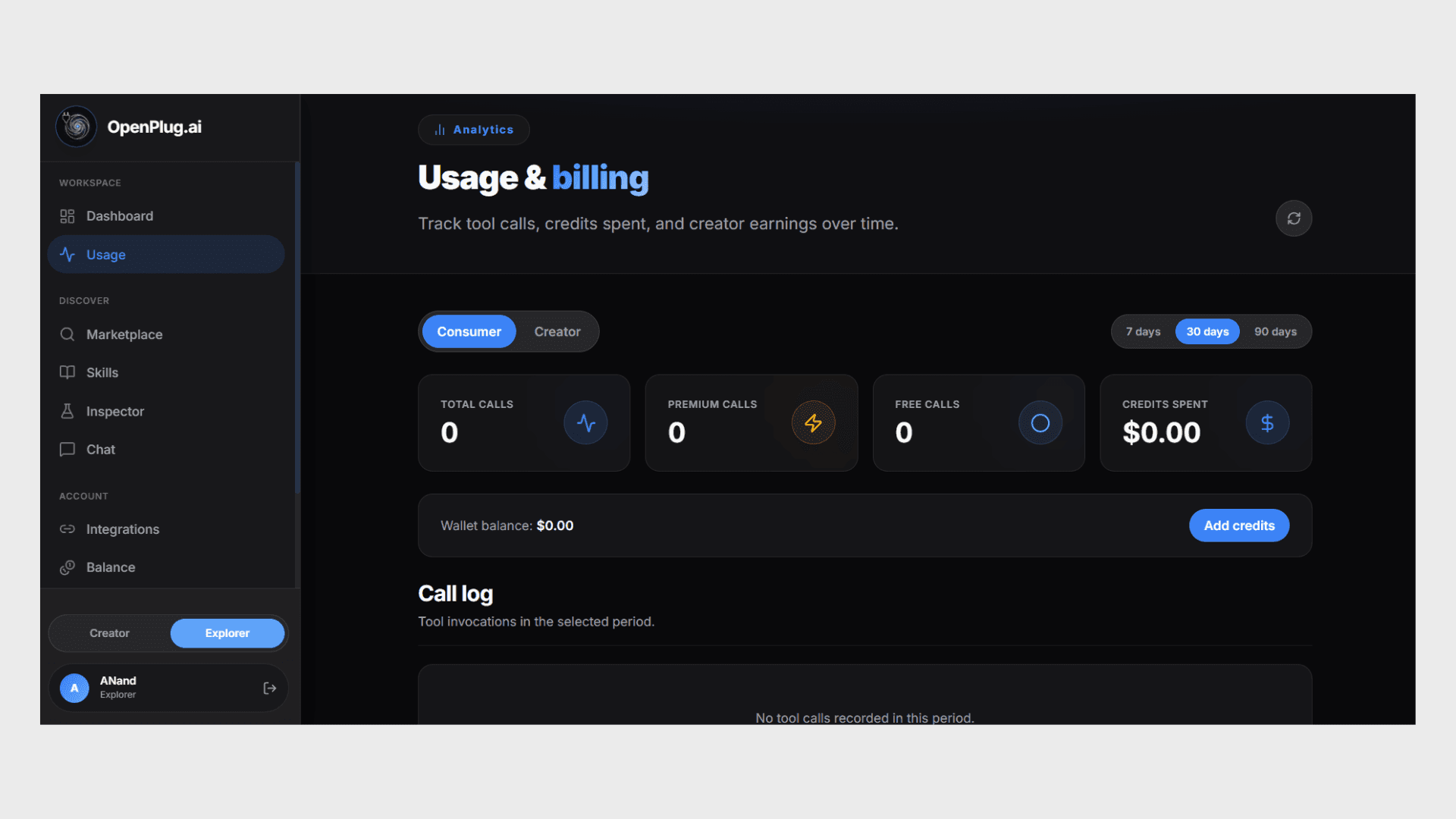Toggle sidebar mode to Explorer

point(227,633)
